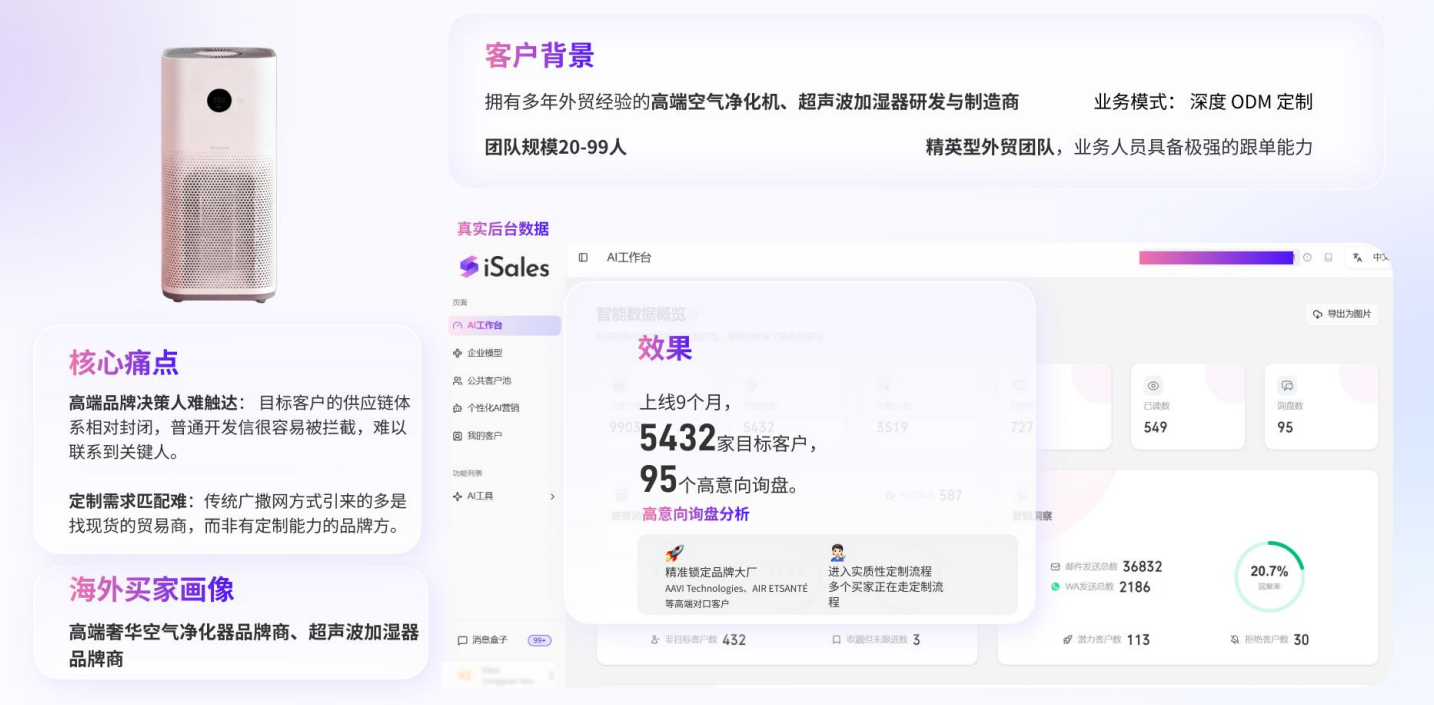Screen dimensions: 1434x705
Task: Click the AI工具 sparkle icon
Action: pos(458,496)
